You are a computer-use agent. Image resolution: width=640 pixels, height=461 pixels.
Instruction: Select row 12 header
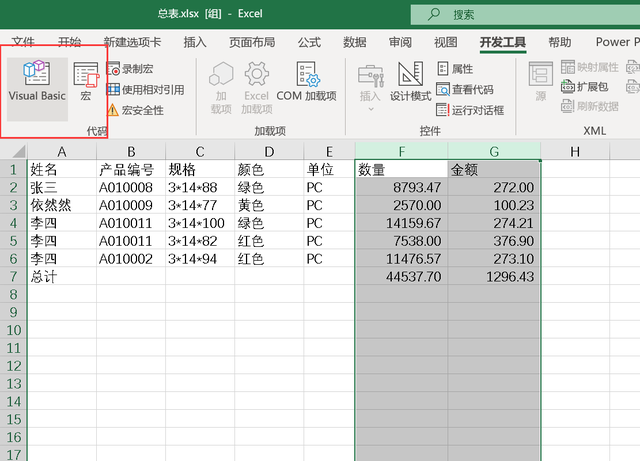(13, 366)
